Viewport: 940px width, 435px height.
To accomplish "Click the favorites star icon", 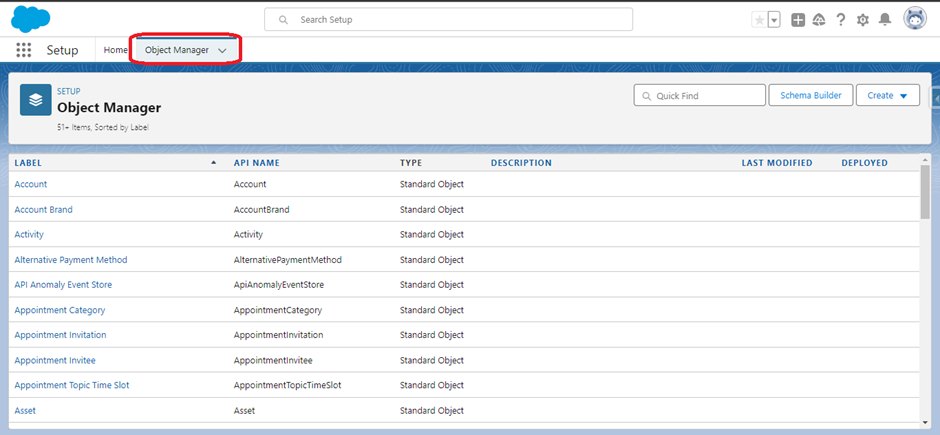I will click(x=759, y=20).
